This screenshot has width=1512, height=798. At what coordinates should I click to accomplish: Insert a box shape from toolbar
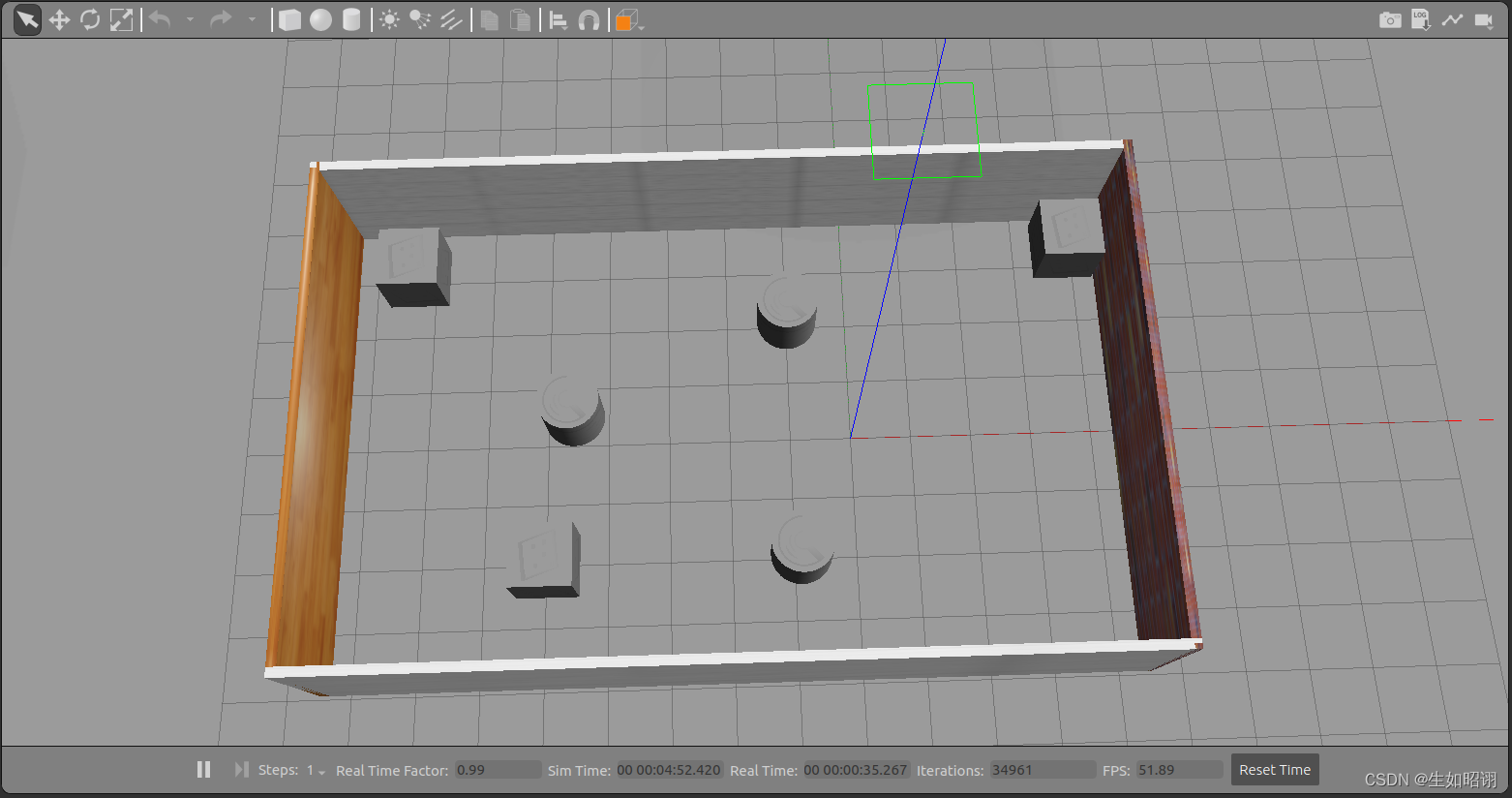tap(289, 19)
